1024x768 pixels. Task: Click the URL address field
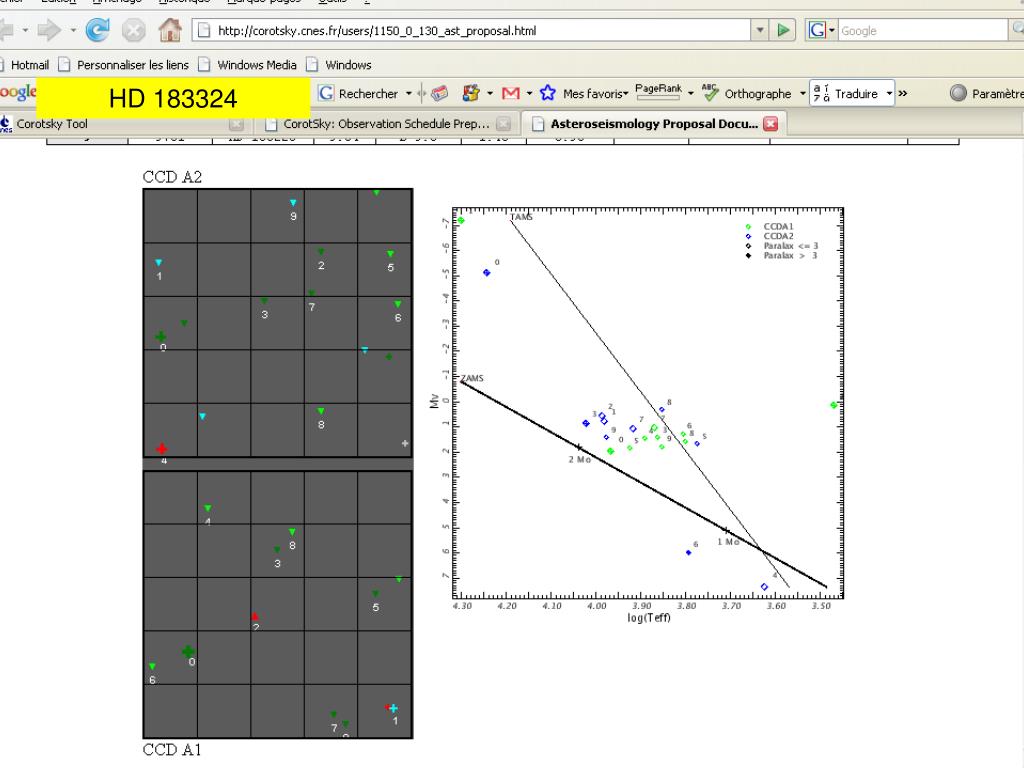481,30
